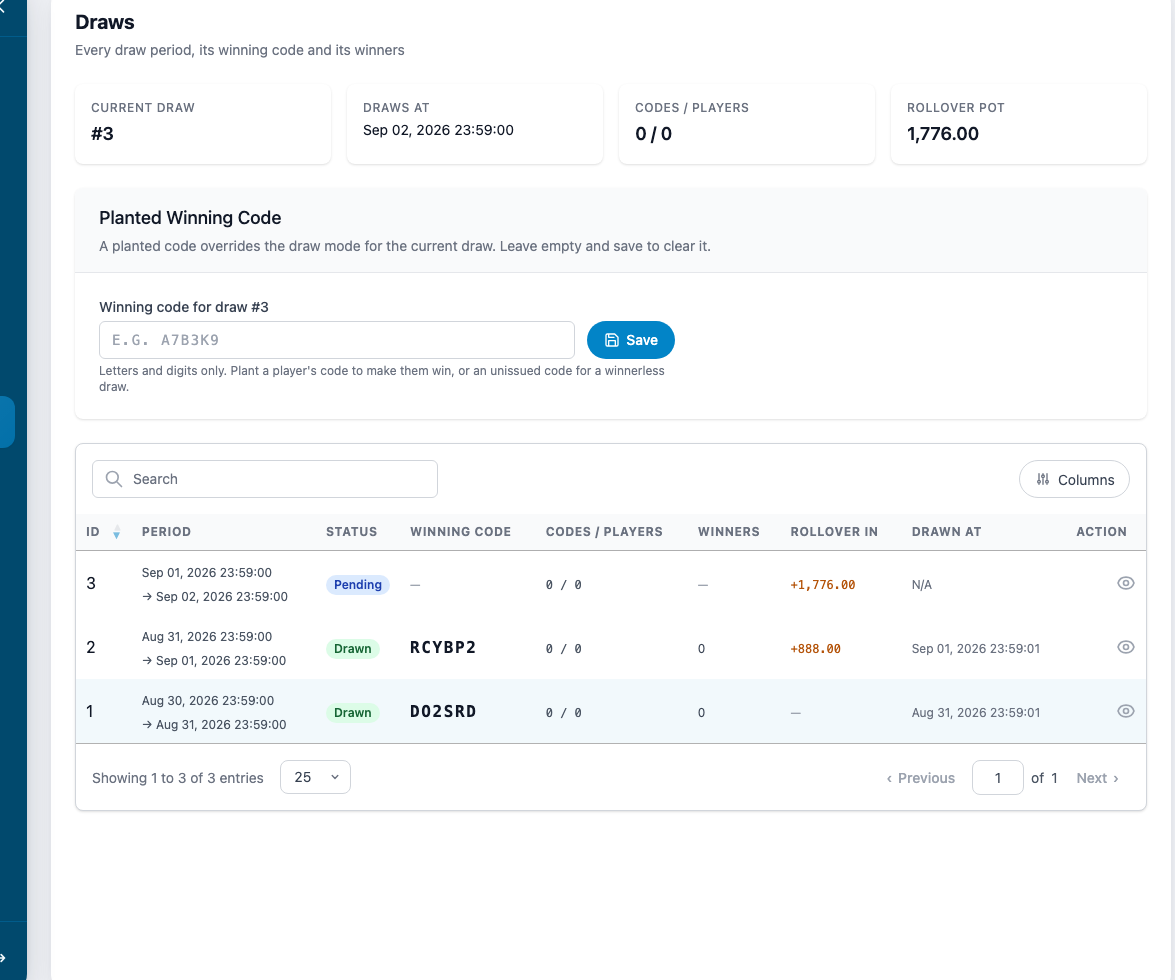Image resolution: width=1175 pixels, height=980 pixels.
Task: Click the search magnifier icon
Action: tap(114, 479)
